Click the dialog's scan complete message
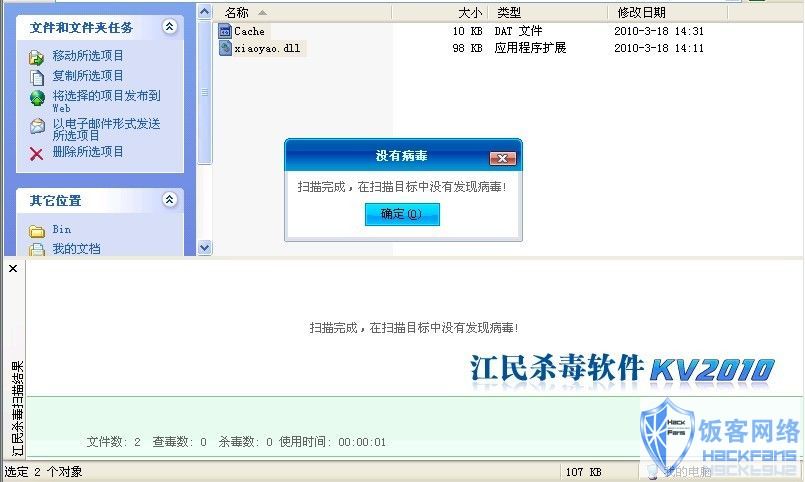 (x=402, y=187)
